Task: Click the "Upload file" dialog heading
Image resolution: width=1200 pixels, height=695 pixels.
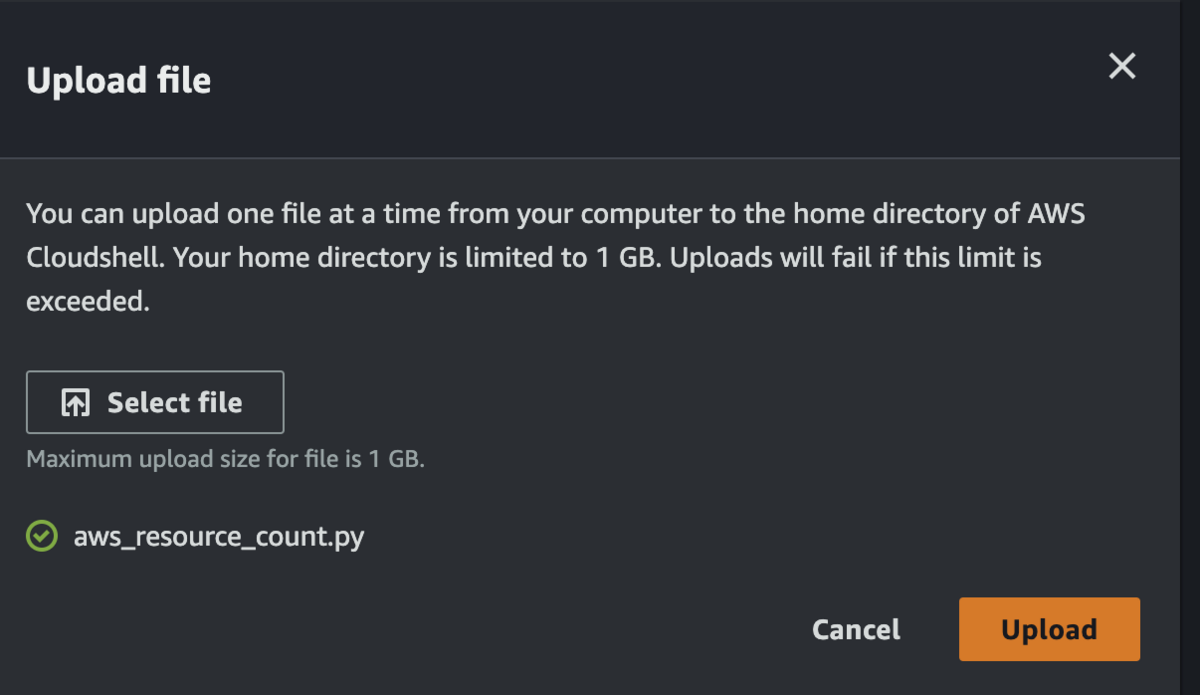Action: 119,80
